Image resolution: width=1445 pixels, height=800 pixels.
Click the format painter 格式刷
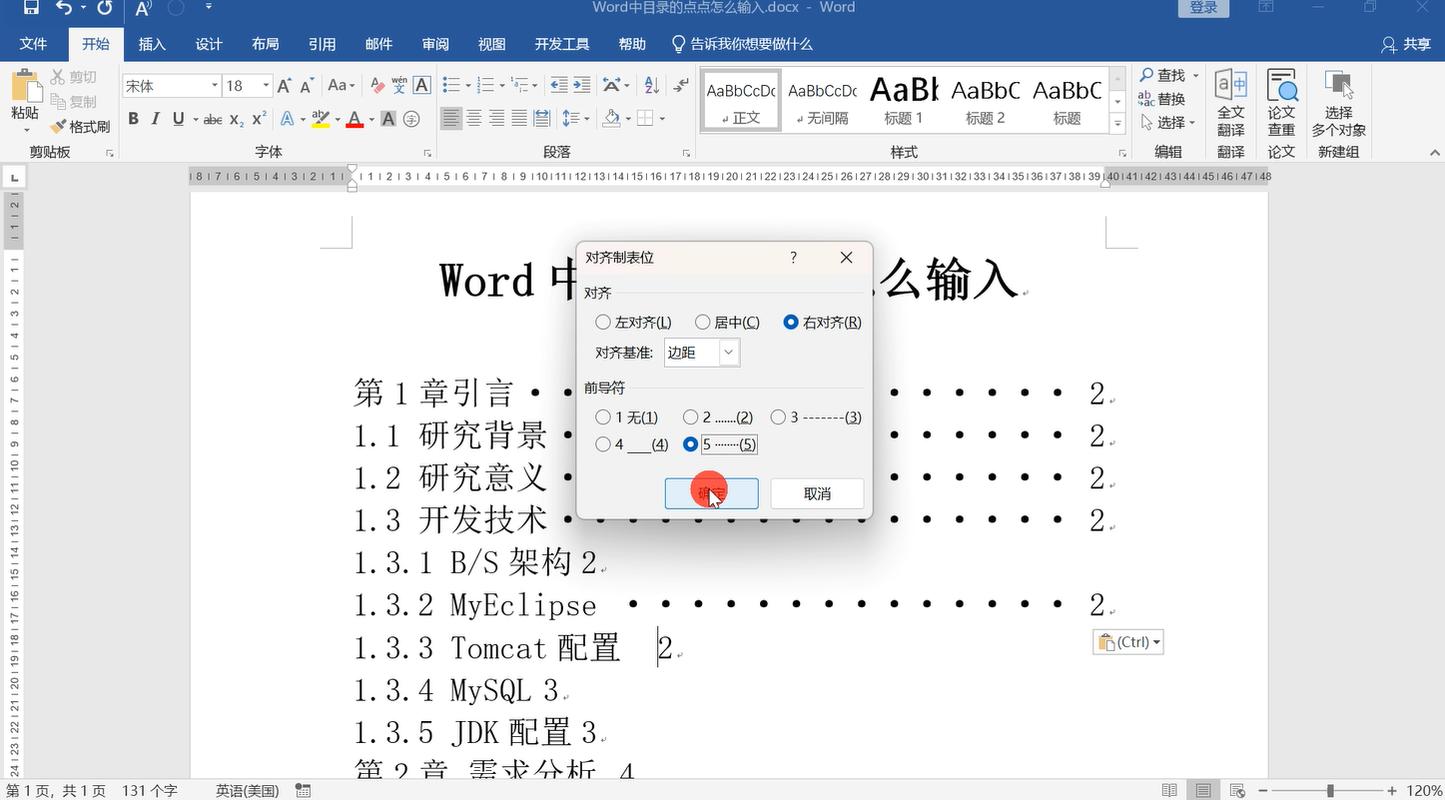(81, 127)
